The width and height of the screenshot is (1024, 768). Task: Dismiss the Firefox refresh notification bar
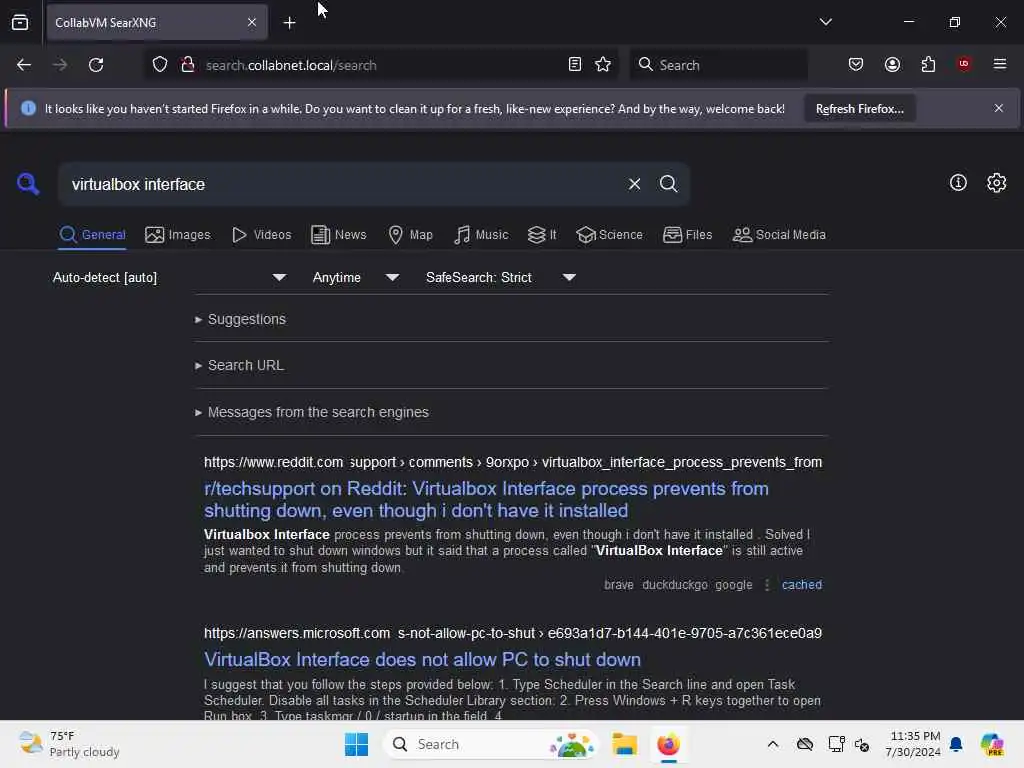click(x=999, y=108)
